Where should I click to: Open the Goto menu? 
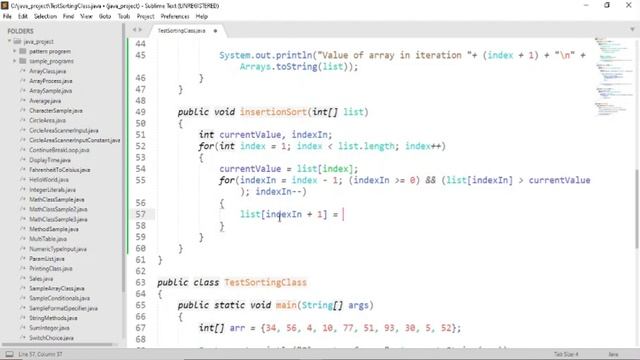click(105, 16)
